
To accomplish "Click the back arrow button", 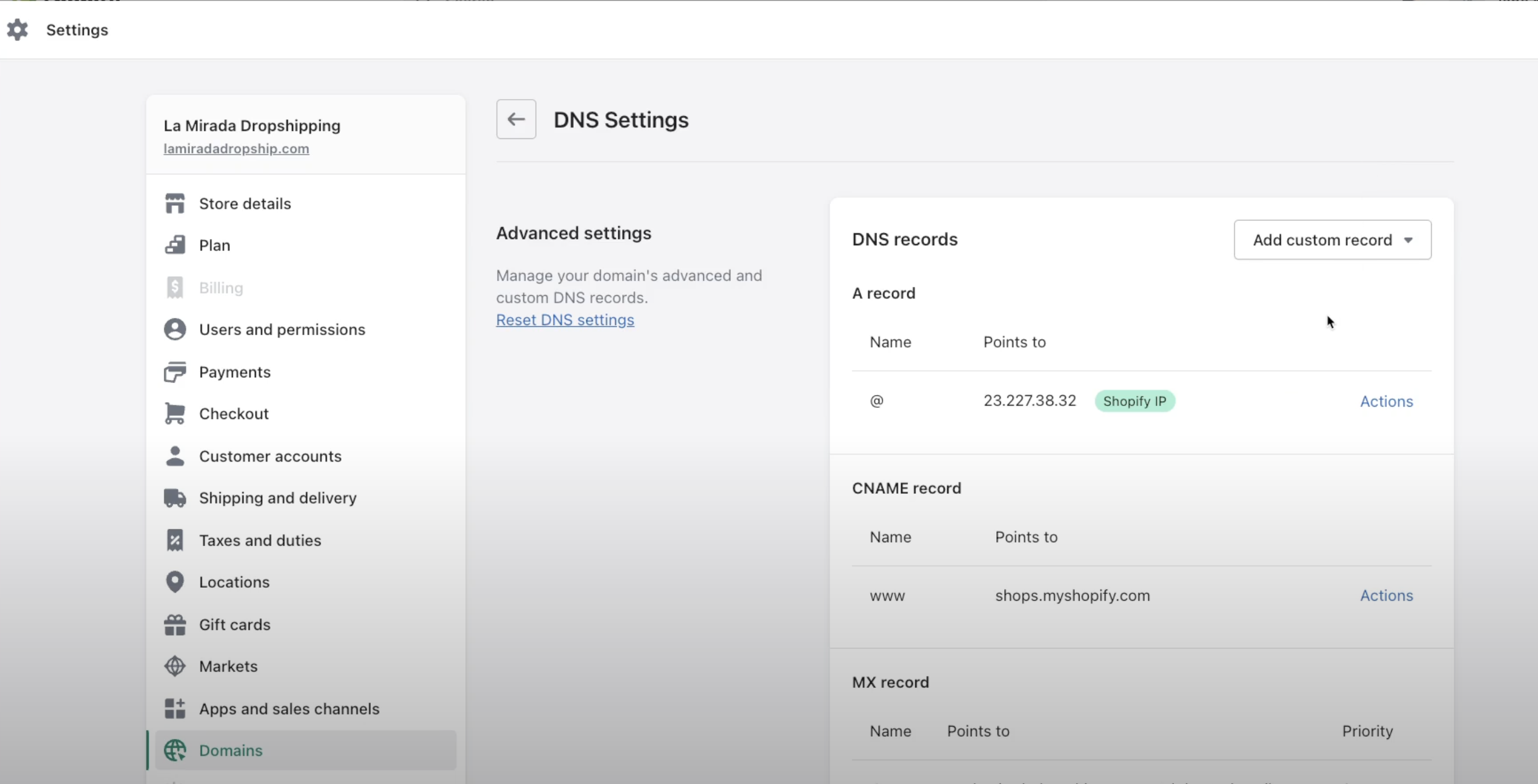I will click(x=516, y=119).
